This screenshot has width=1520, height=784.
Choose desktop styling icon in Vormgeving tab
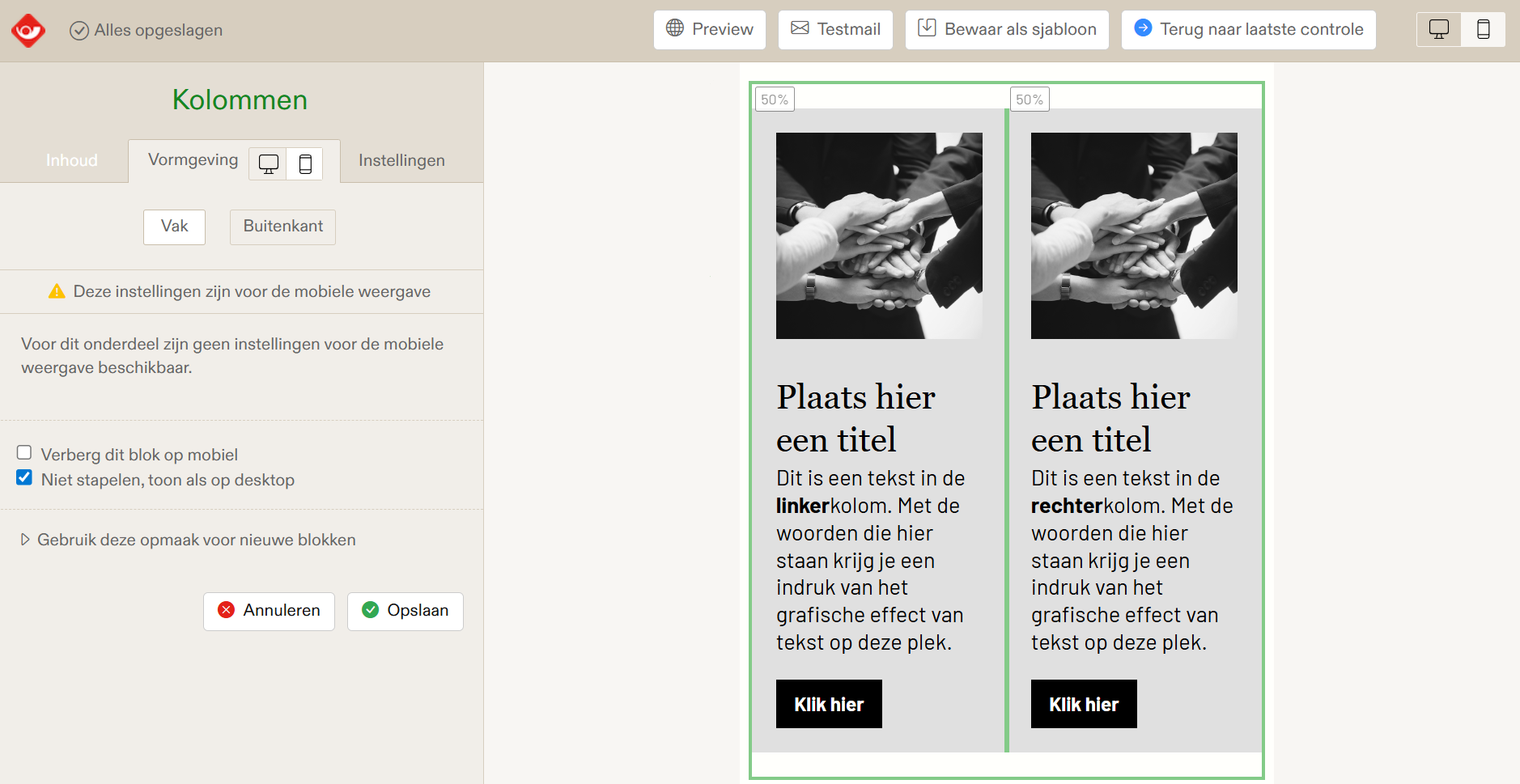pos(268,164)
